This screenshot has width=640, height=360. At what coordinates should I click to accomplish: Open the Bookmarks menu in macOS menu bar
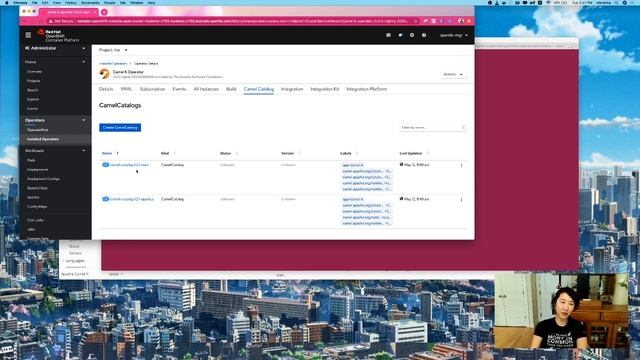(90, 2)
